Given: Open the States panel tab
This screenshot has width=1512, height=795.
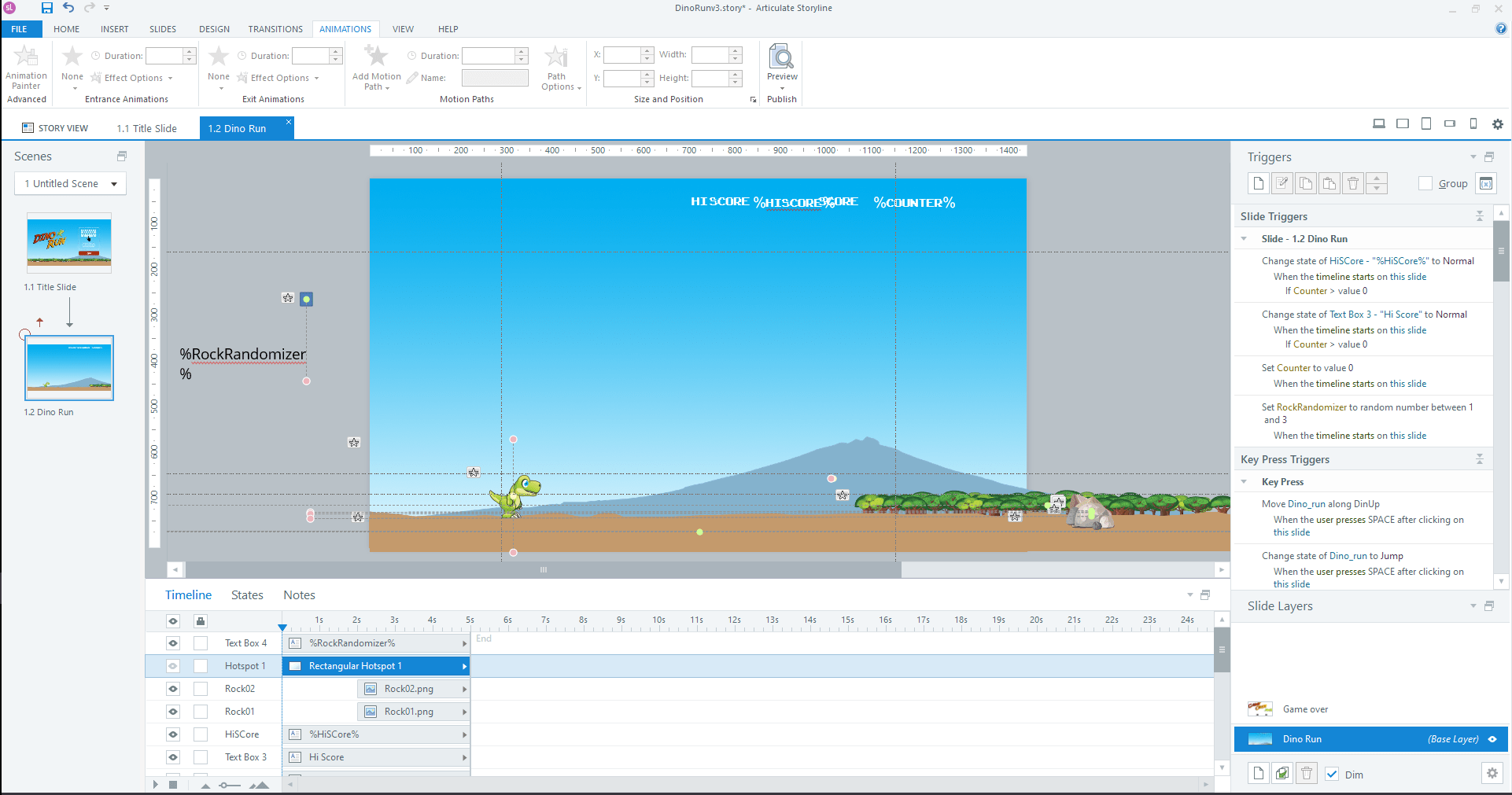Looking at the screenshot, I should [x=247, y=595].
